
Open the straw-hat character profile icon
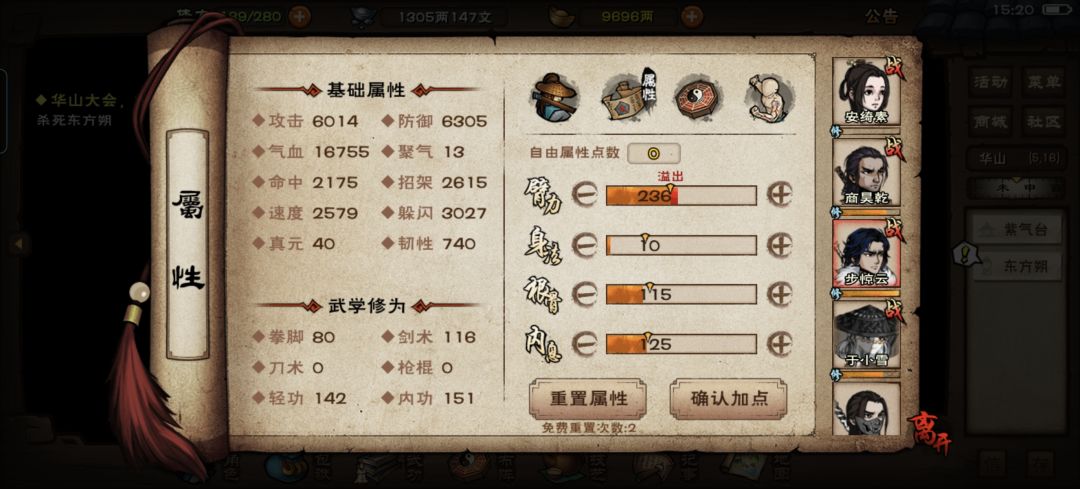click(556, 97)
